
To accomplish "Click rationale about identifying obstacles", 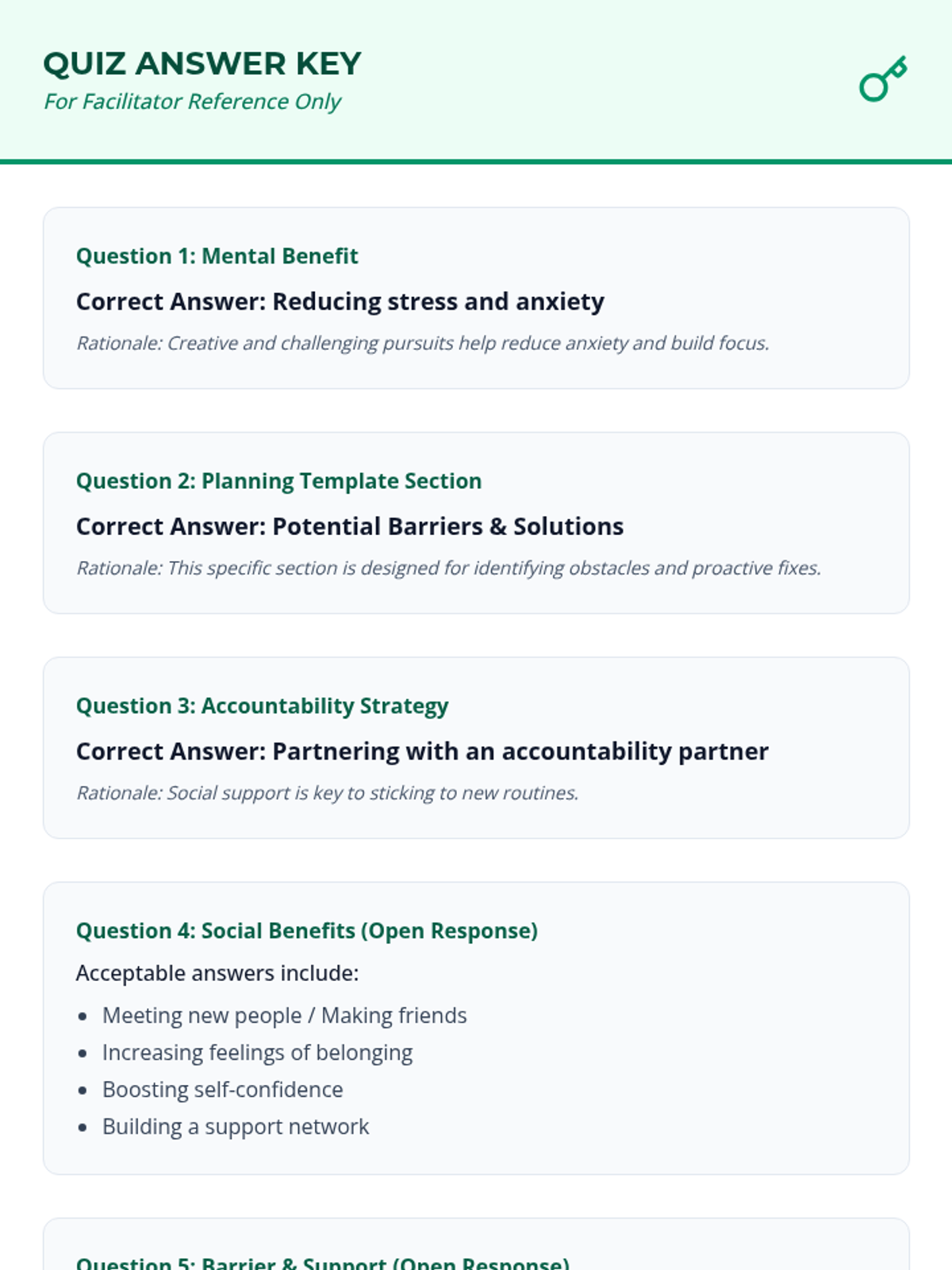I will pyautogui.click(x=448, y=568).
